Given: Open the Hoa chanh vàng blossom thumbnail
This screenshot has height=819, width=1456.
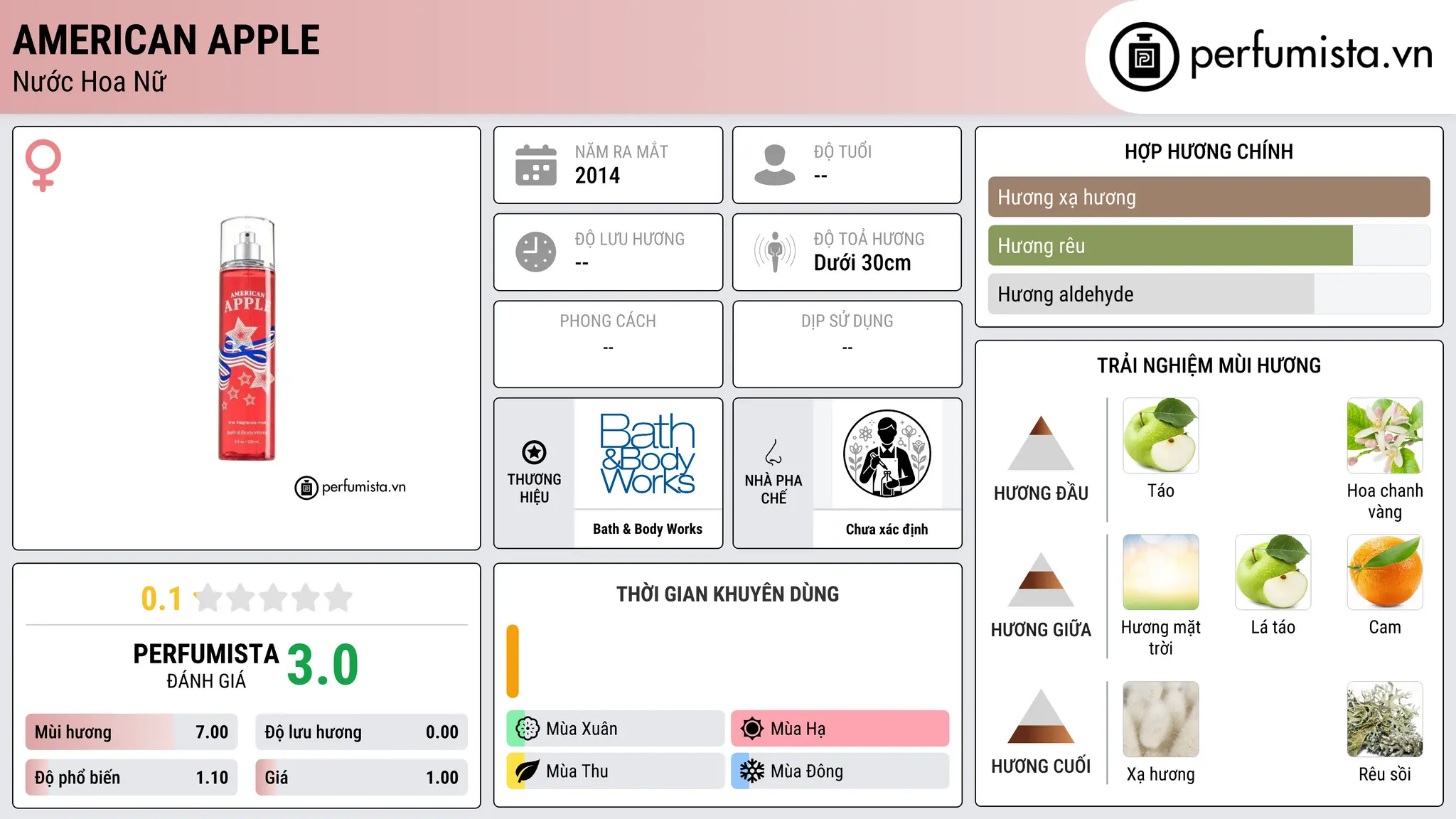Looking at the screenshot, I should tap(1385, 436).
